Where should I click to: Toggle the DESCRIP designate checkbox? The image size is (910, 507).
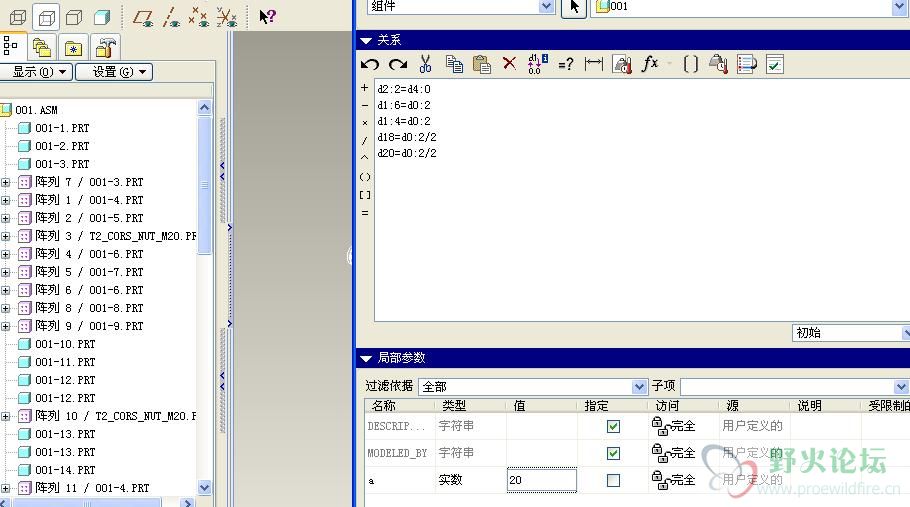click(613, 426)
